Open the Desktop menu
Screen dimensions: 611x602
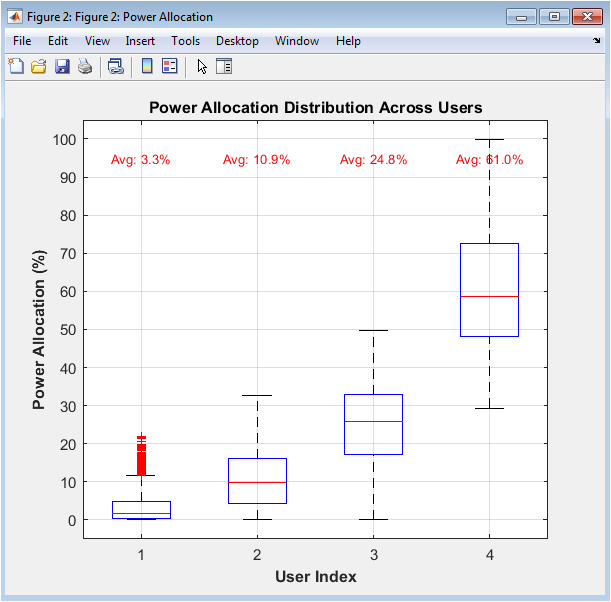point(237,41)
